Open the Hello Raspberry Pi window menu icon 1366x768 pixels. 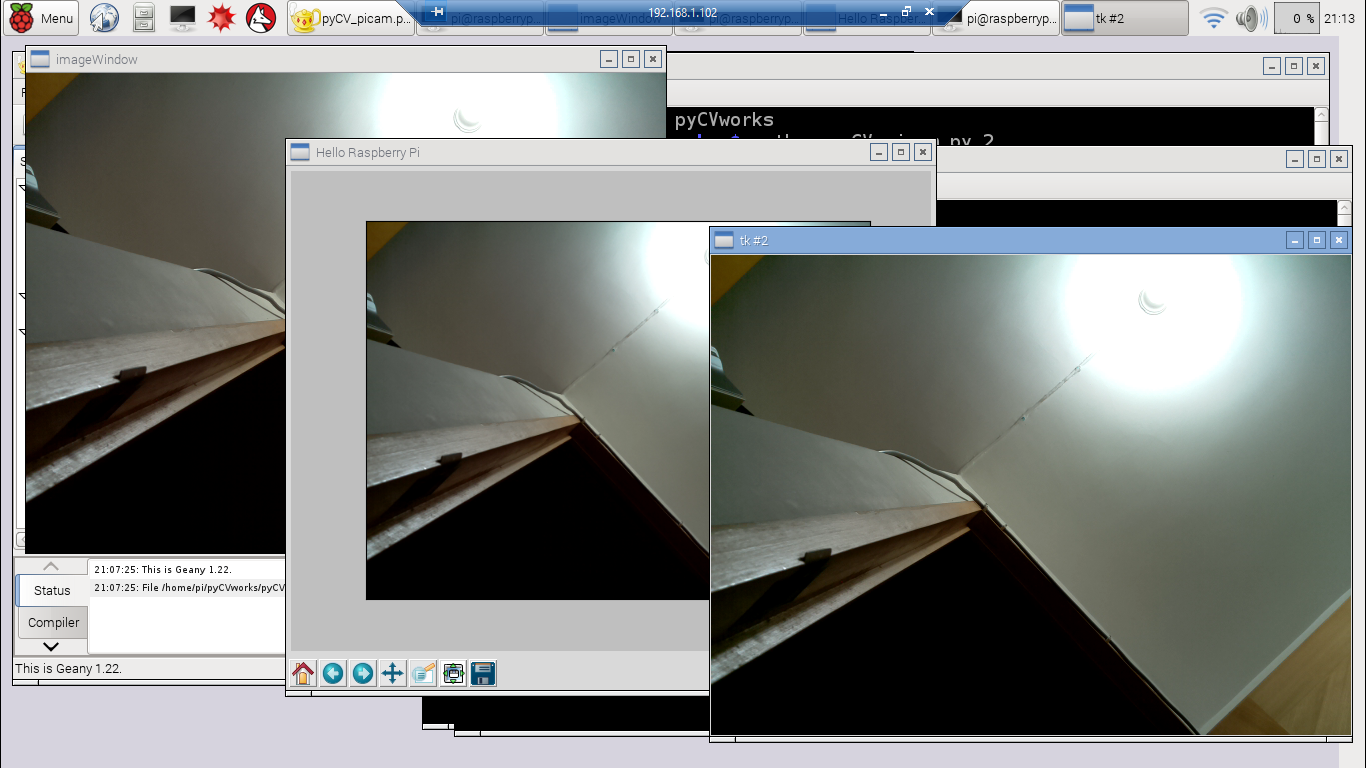300,152
